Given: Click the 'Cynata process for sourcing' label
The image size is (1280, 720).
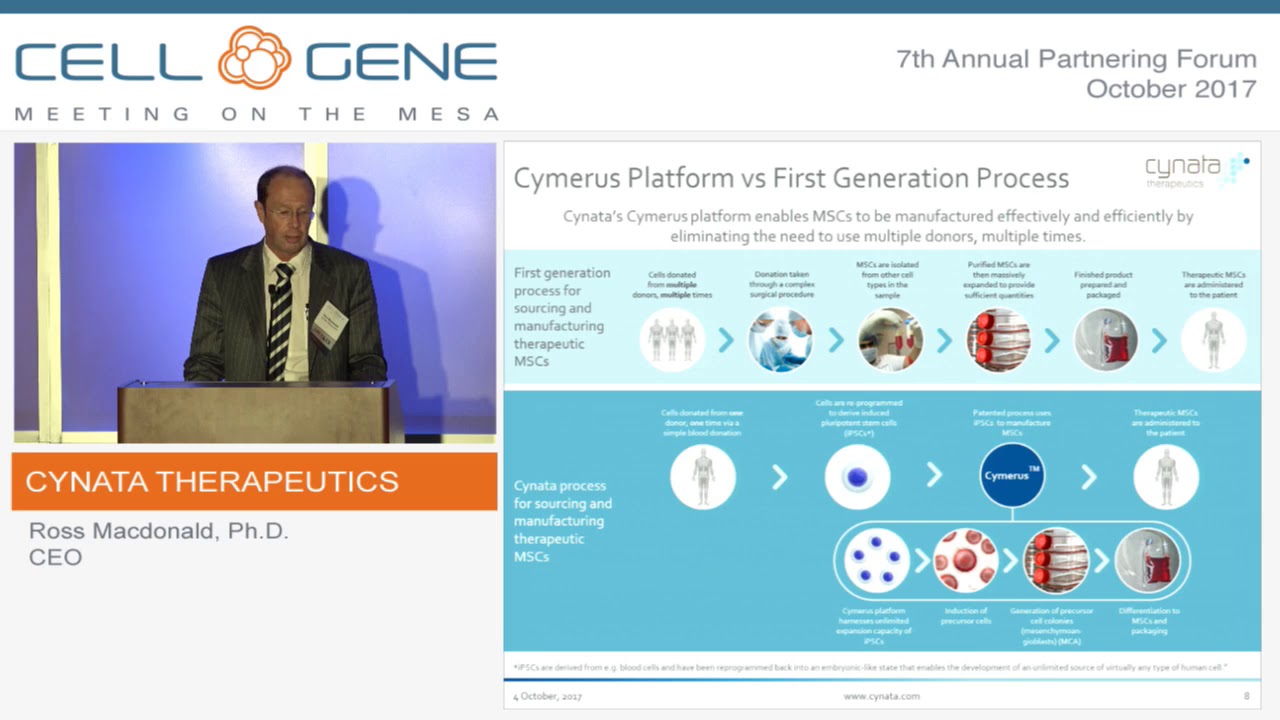Looking at the screenshot, I should coord(563,520).
